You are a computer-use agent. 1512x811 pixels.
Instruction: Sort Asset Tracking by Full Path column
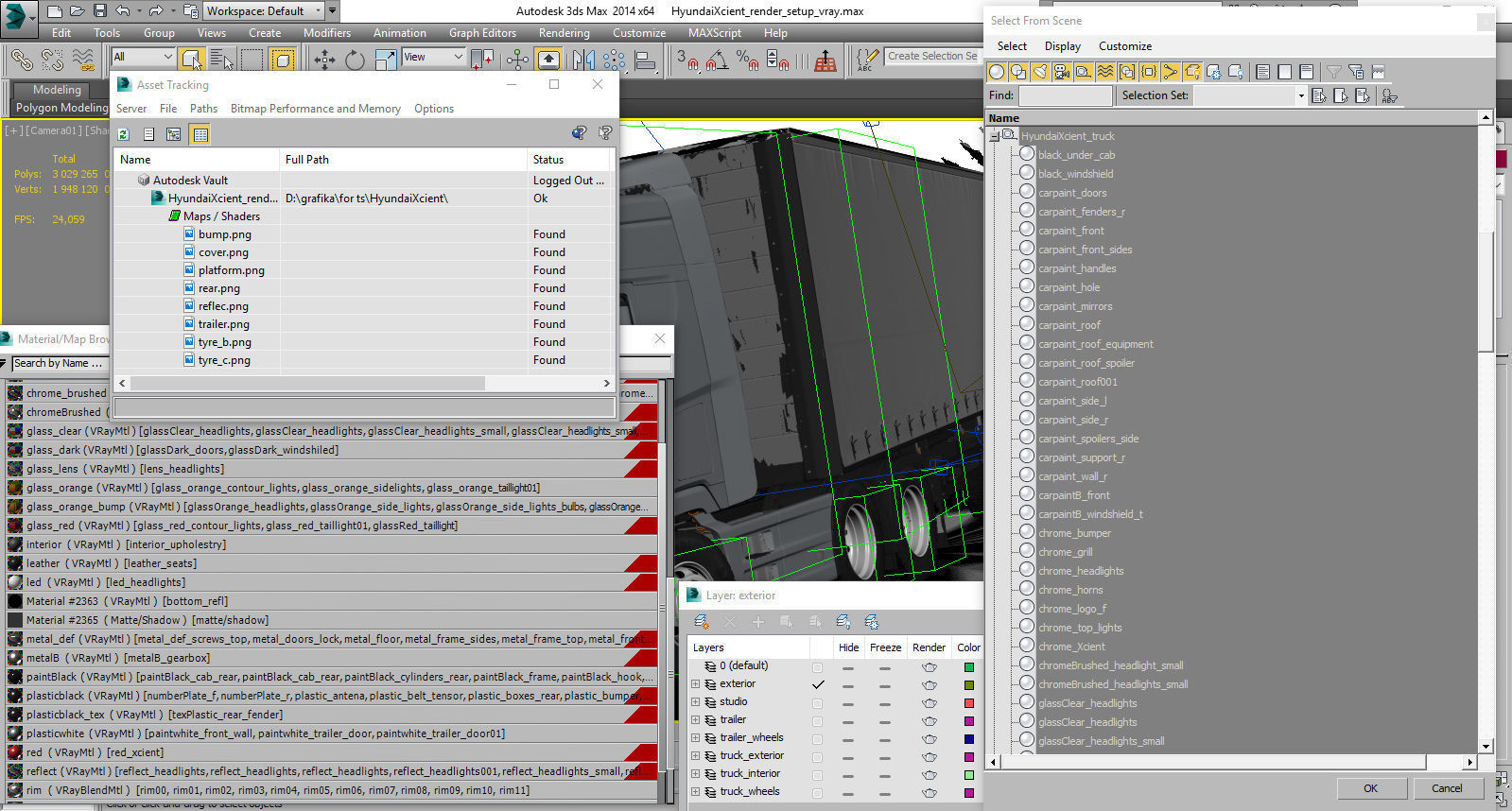click(x=403, y=160)
